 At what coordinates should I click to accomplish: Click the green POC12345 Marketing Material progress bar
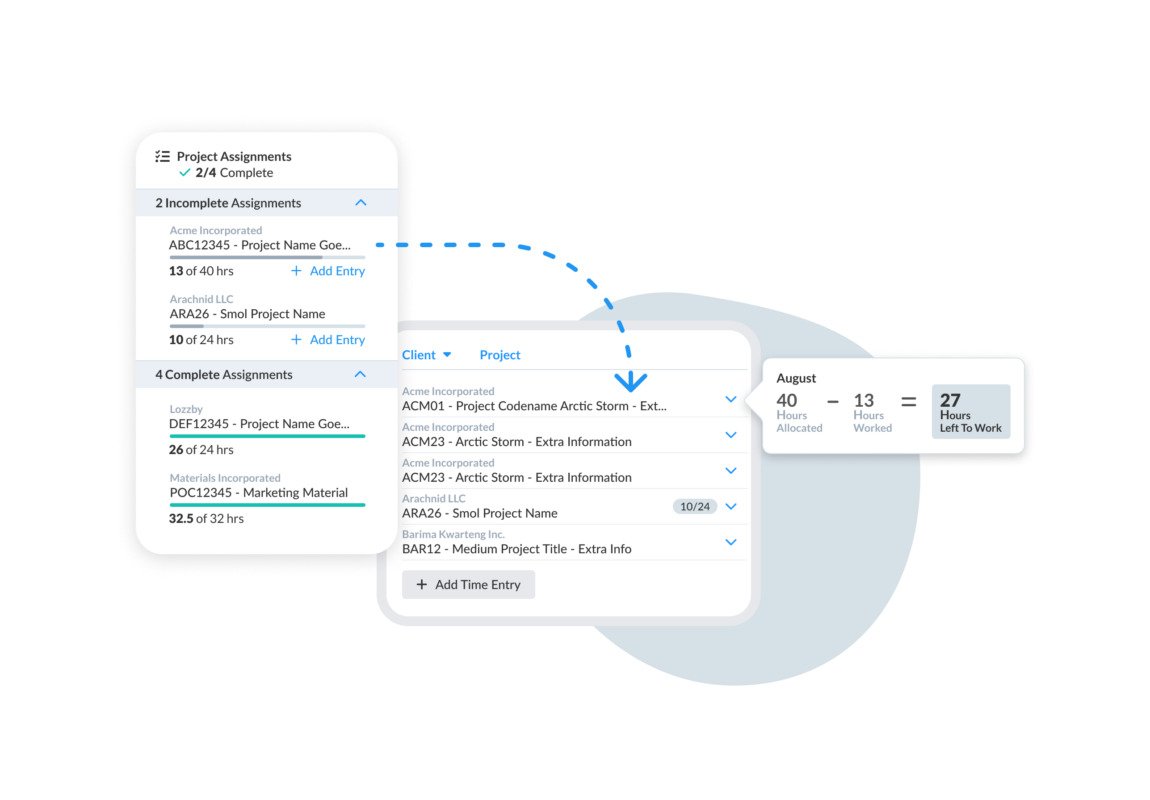click(x=267, y=505)
